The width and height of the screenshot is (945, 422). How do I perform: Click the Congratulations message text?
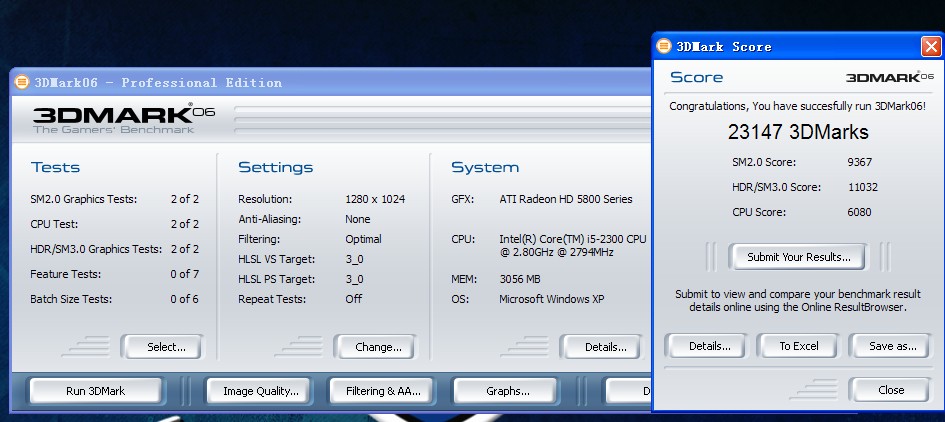[797, 106]
